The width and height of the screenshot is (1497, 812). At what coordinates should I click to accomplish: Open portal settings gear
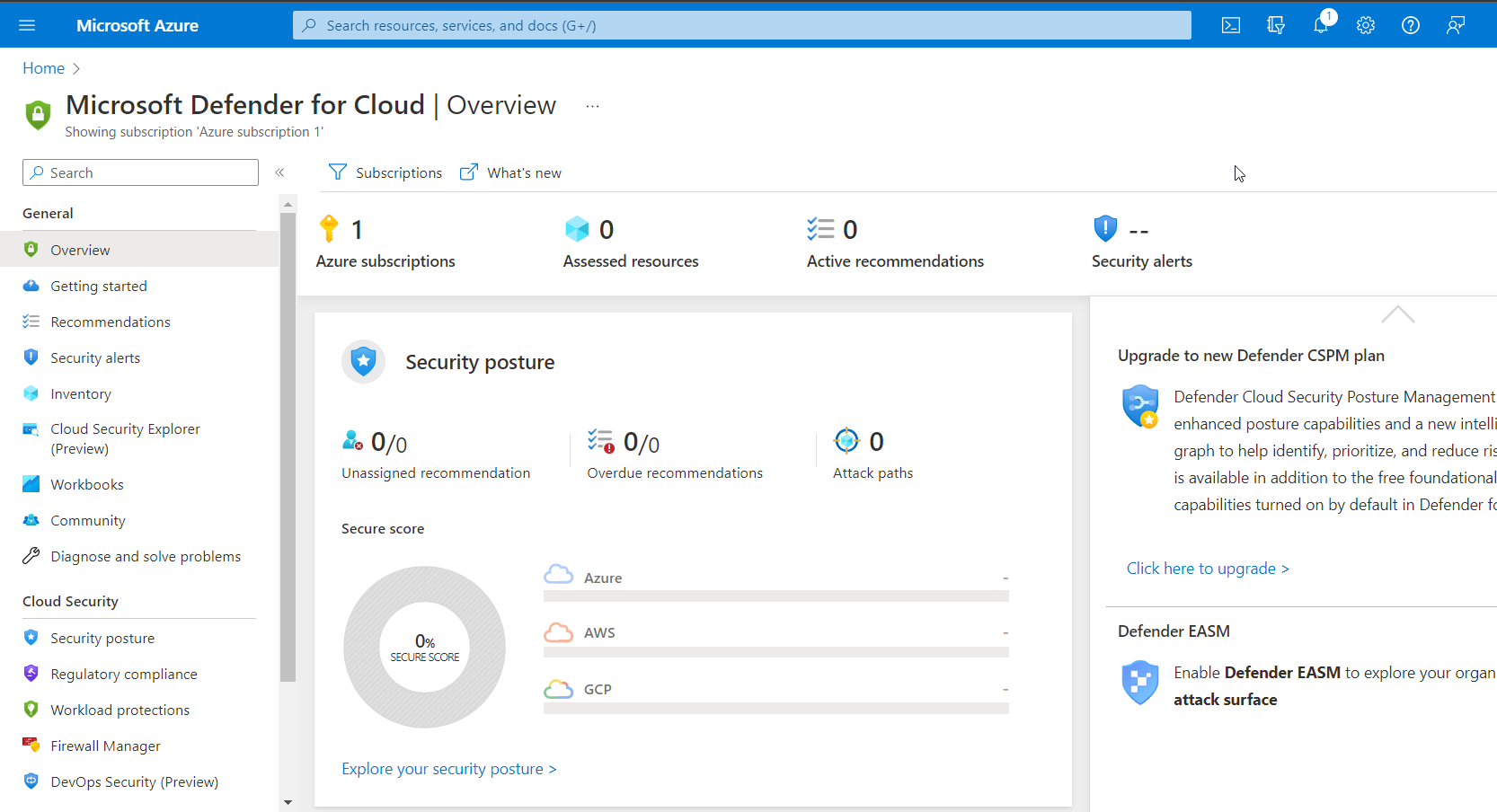click(1366, 25)
